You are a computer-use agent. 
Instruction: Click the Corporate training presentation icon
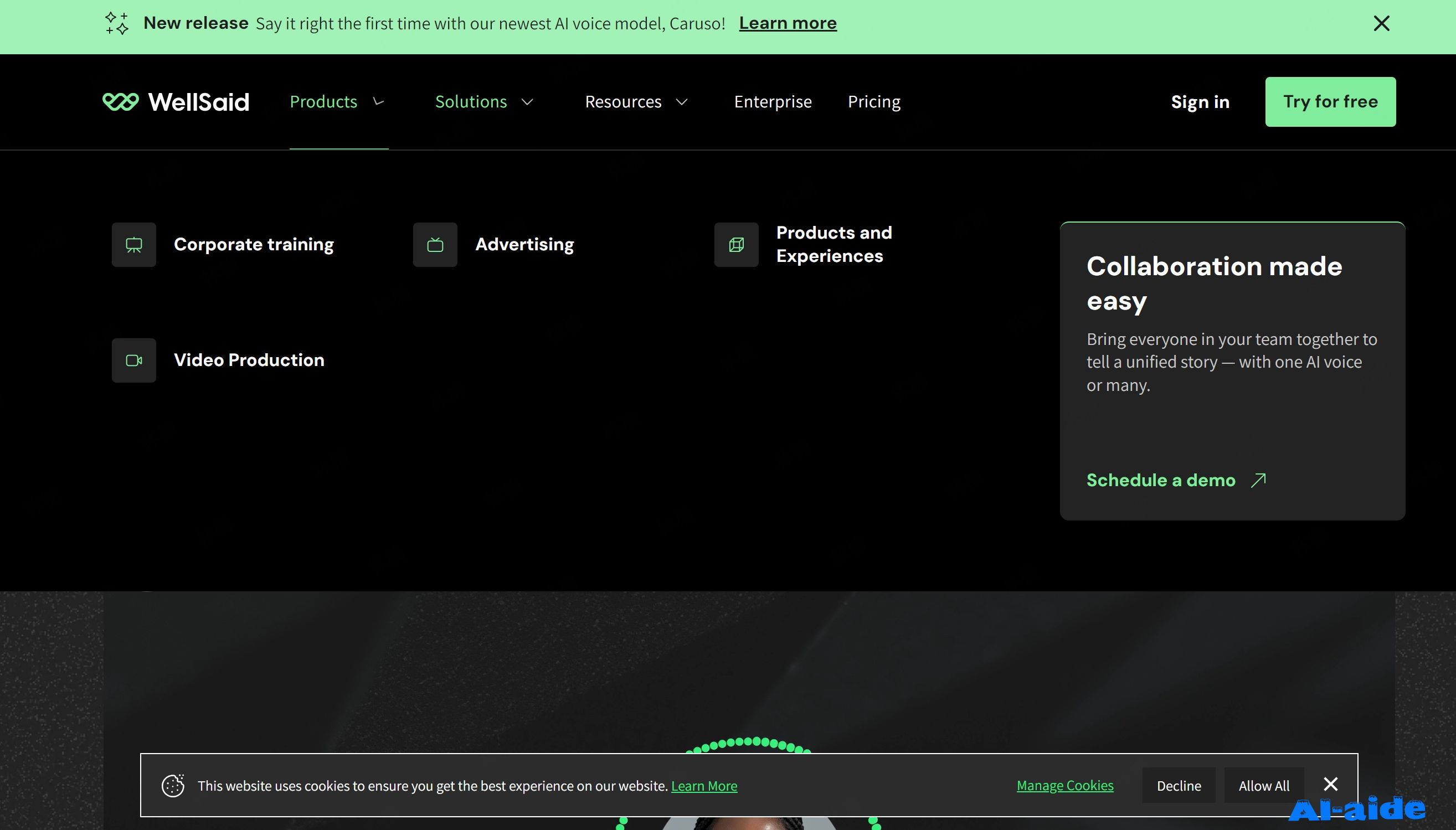click(134, 245)
